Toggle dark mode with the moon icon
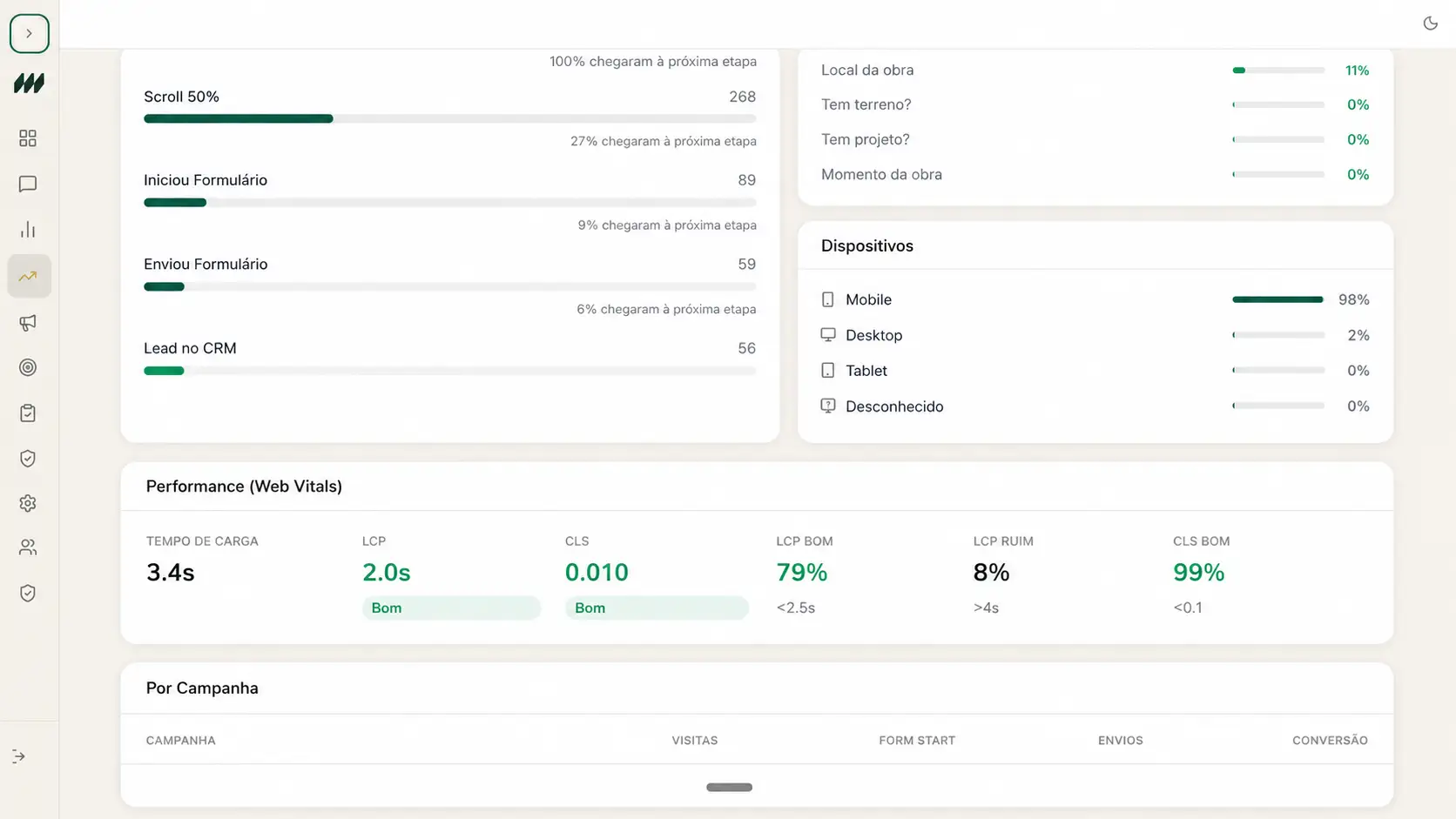This screenshot has height=819, width=1456. pos(1430,23)
